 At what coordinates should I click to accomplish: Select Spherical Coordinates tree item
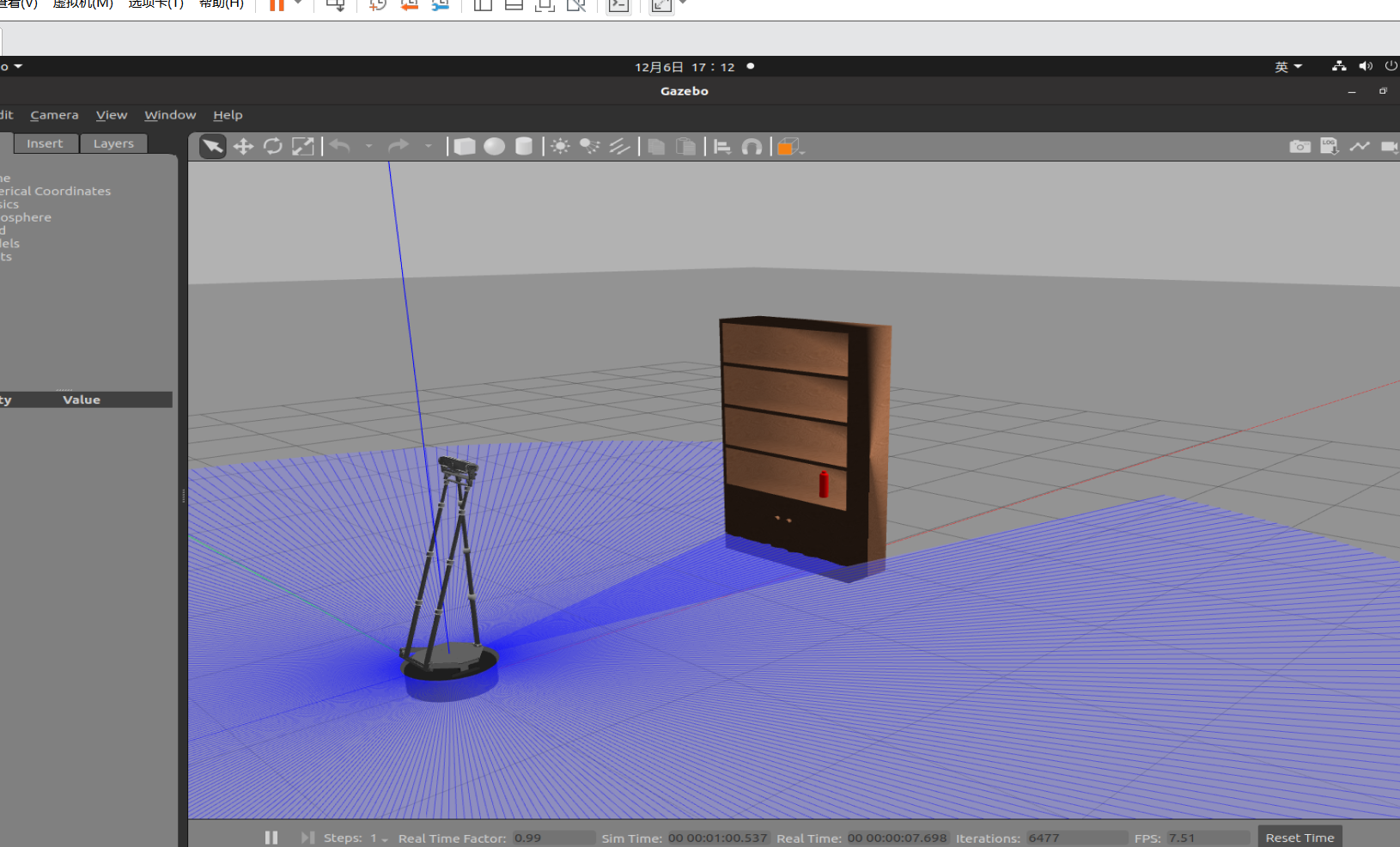55,192
